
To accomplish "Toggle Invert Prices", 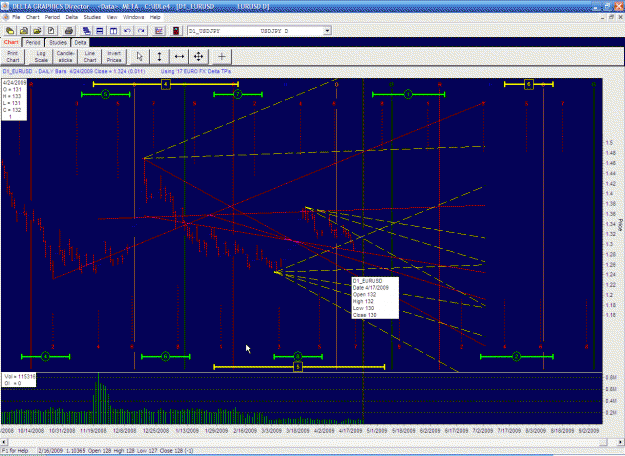I will [x=114, y=57].
